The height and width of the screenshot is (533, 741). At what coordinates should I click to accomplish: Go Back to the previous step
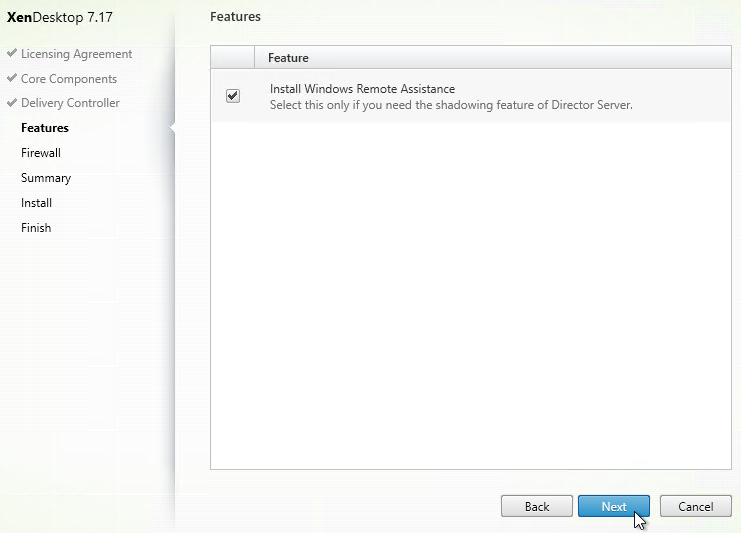[537, 507]
